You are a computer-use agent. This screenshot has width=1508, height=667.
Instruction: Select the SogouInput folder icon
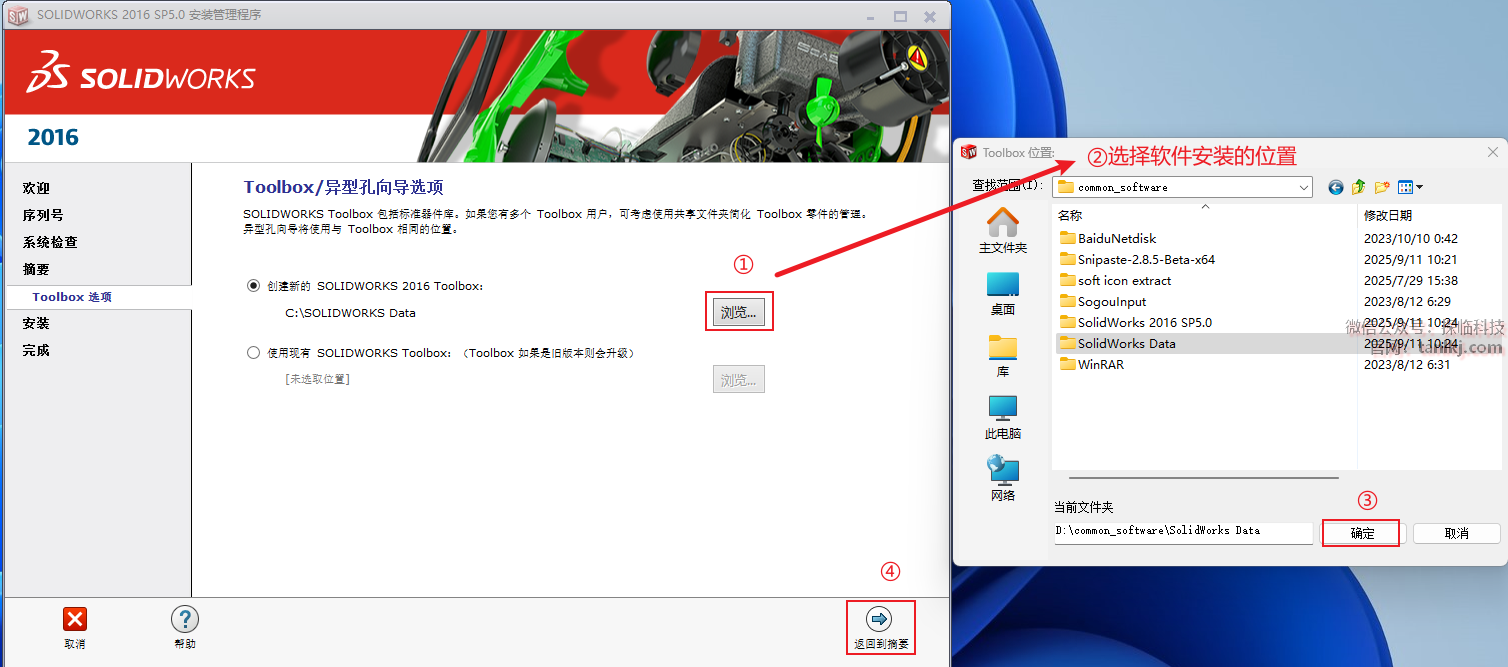point(1068,302)
